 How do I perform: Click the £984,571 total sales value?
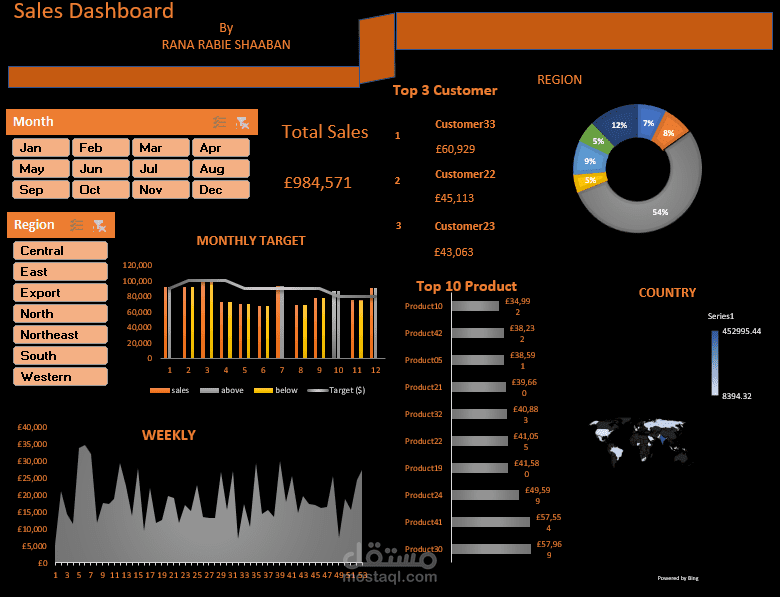coord(317,183)
